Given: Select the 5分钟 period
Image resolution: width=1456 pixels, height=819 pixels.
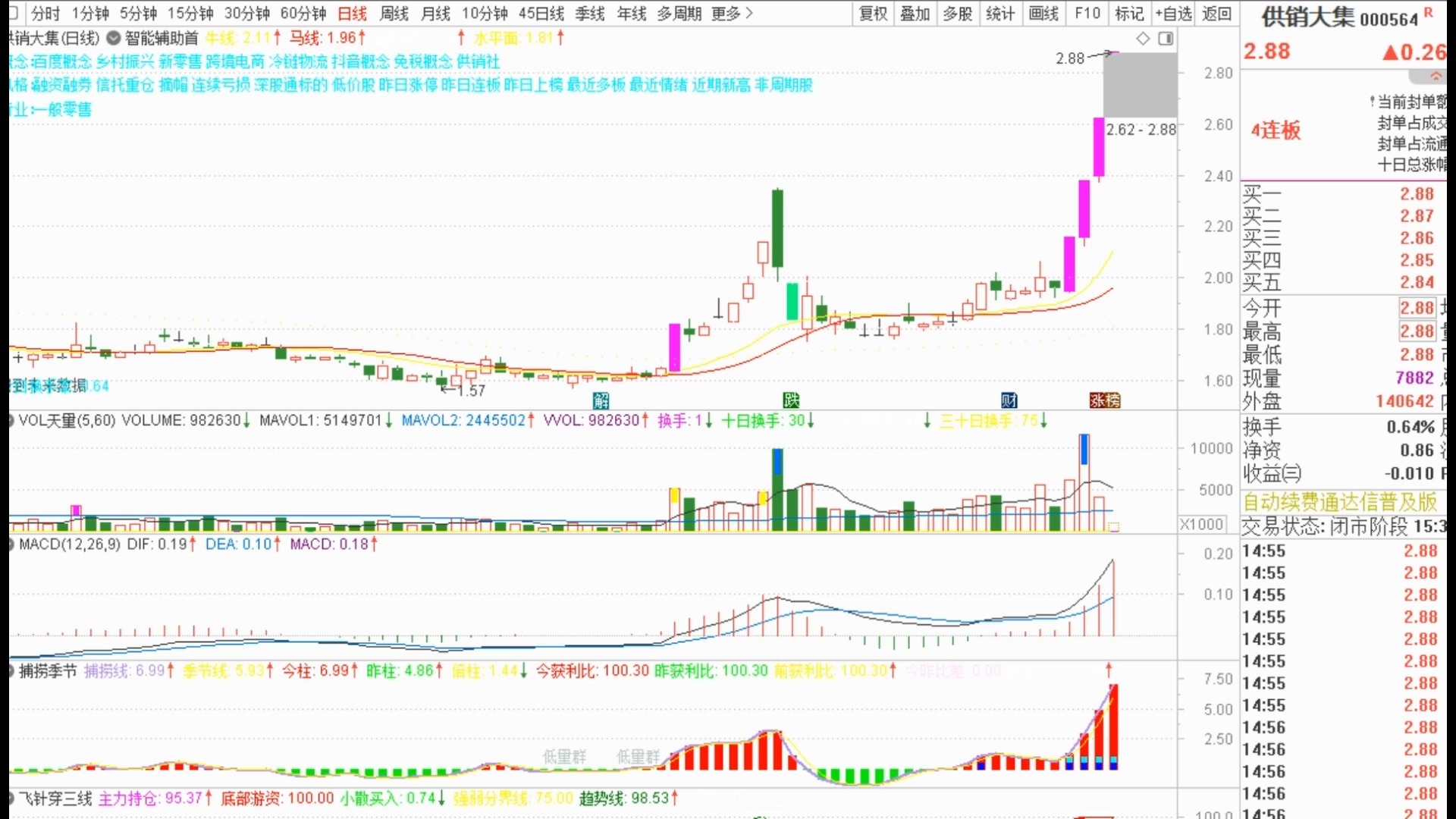Looking at the screenshot, I should click(x=138, y=14).
